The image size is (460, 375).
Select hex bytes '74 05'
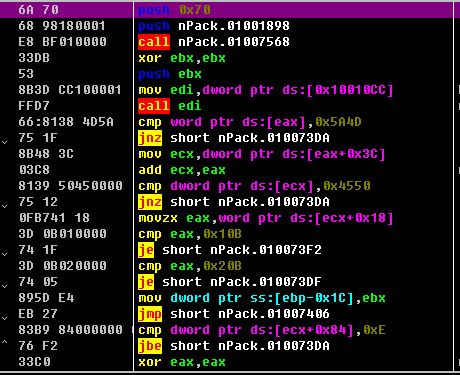[x=38, y=282]
